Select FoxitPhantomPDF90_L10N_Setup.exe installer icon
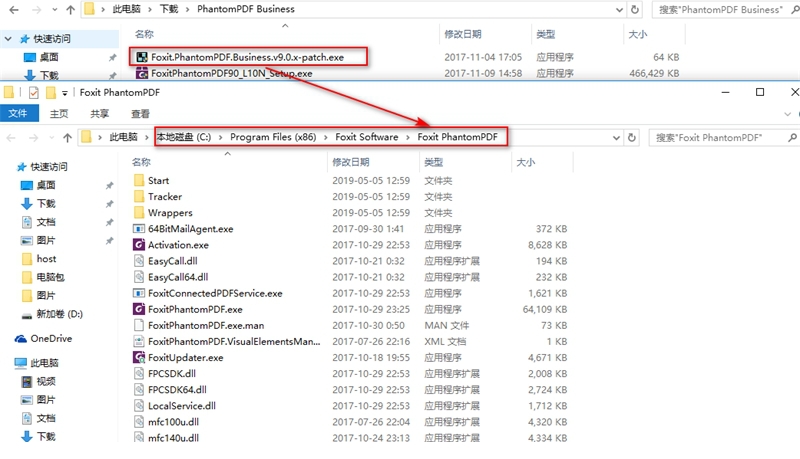The height and width of the screenshot is (459, 800). [x=142, y=73]
